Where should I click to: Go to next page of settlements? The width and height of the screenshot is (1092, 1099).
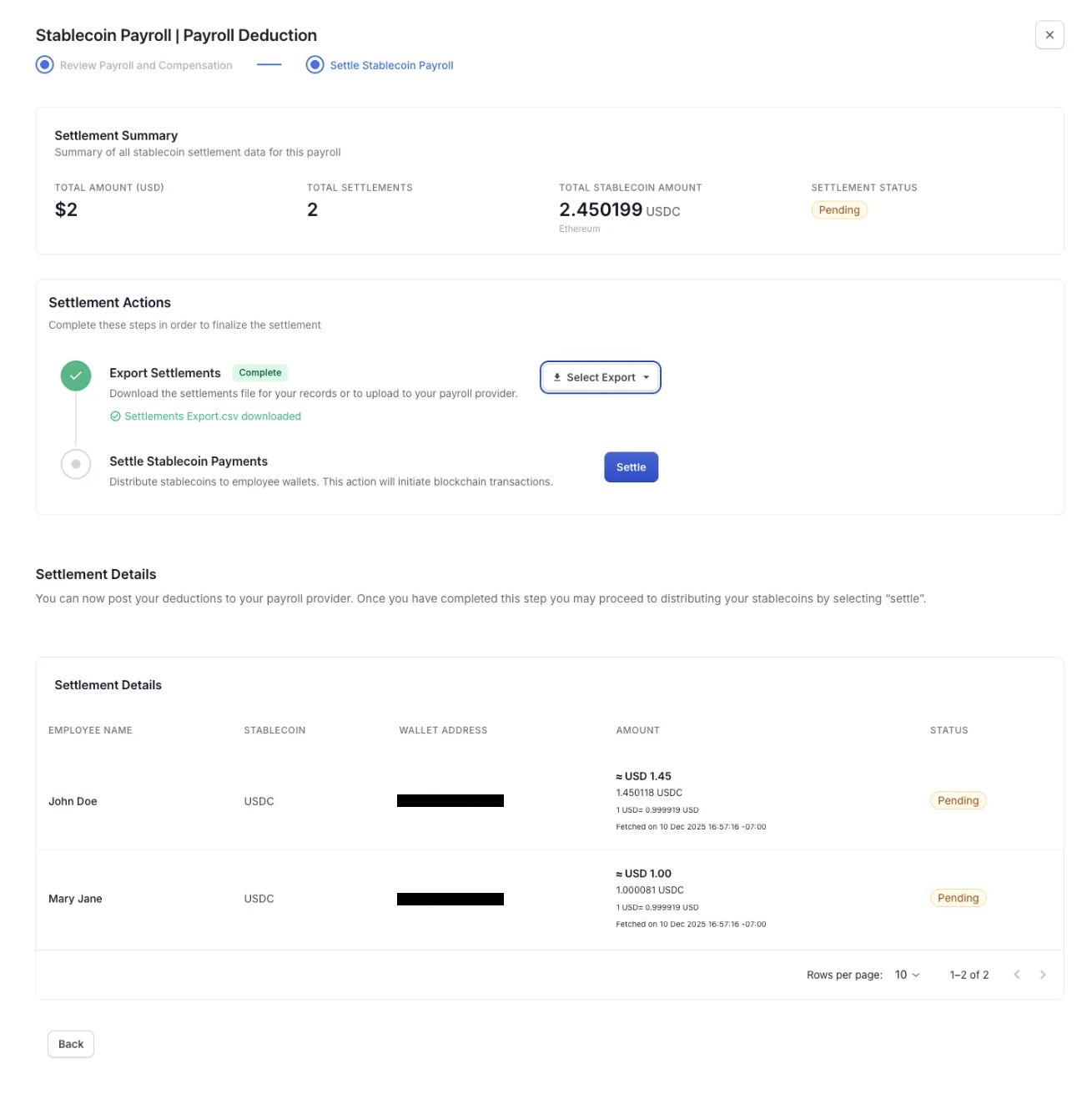(x=1042, y=975)
